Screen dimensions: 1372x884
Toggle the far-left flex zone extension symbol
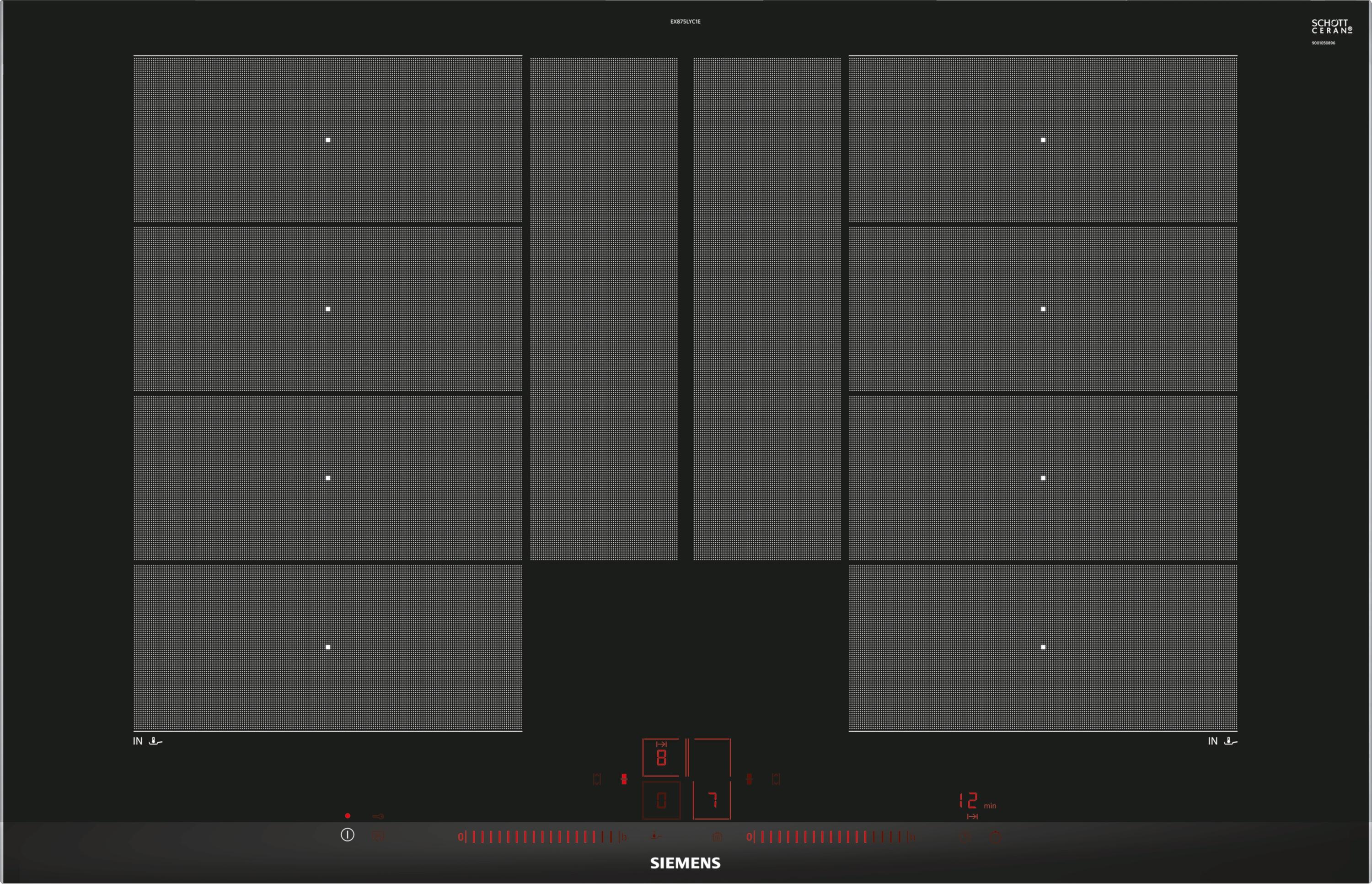tap(597, 779)
